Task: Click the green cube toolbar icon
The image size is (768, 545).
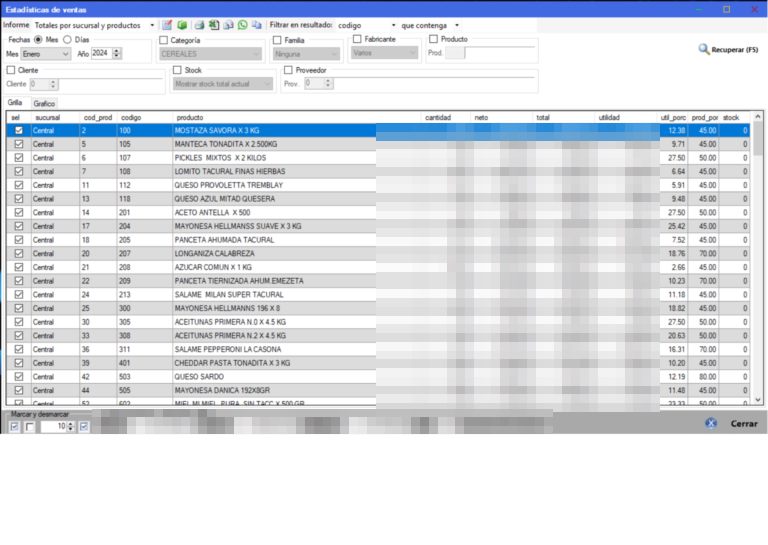Action: (x=182, y=25)
